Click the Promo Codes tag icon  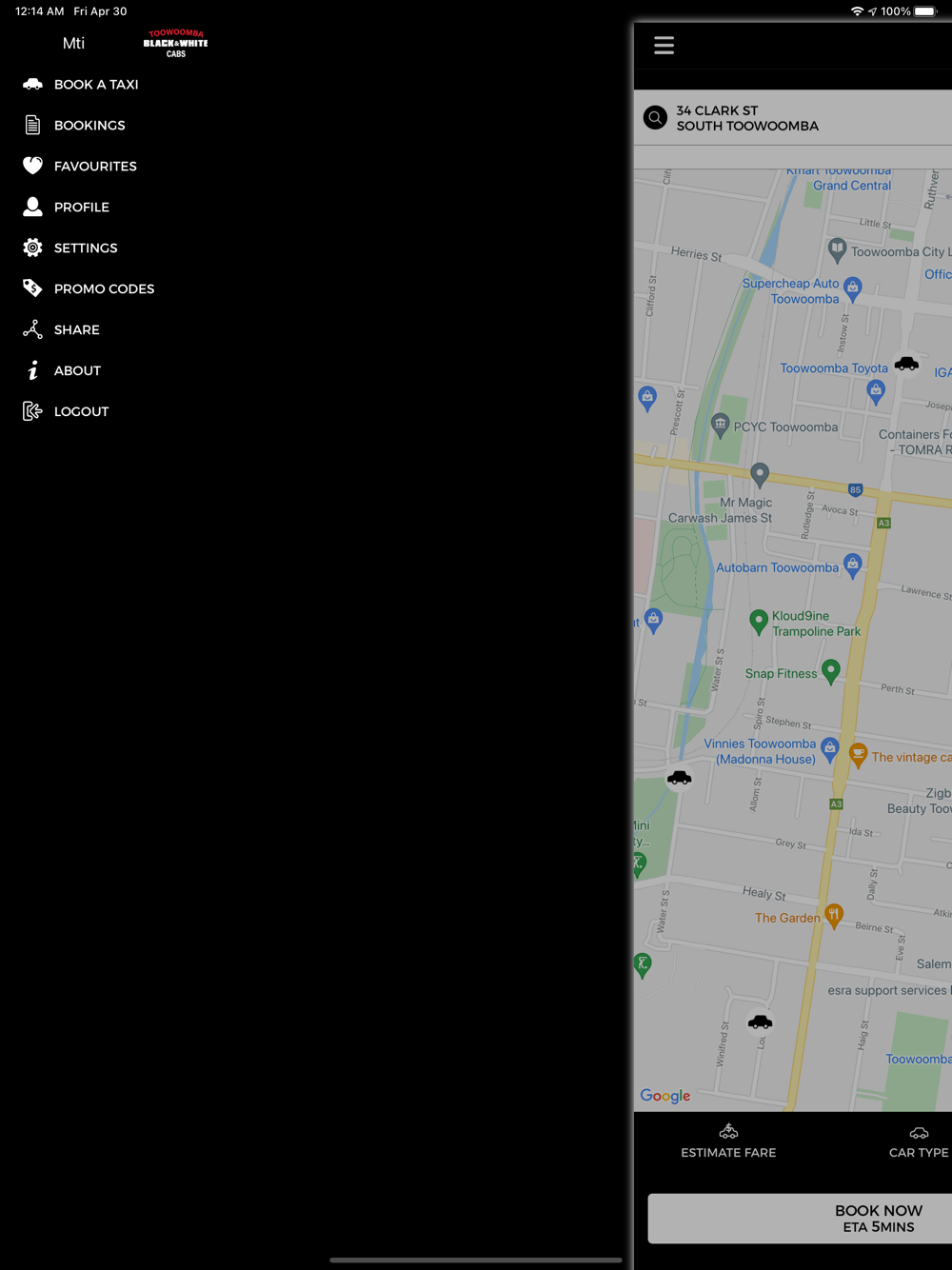point(32,288)
